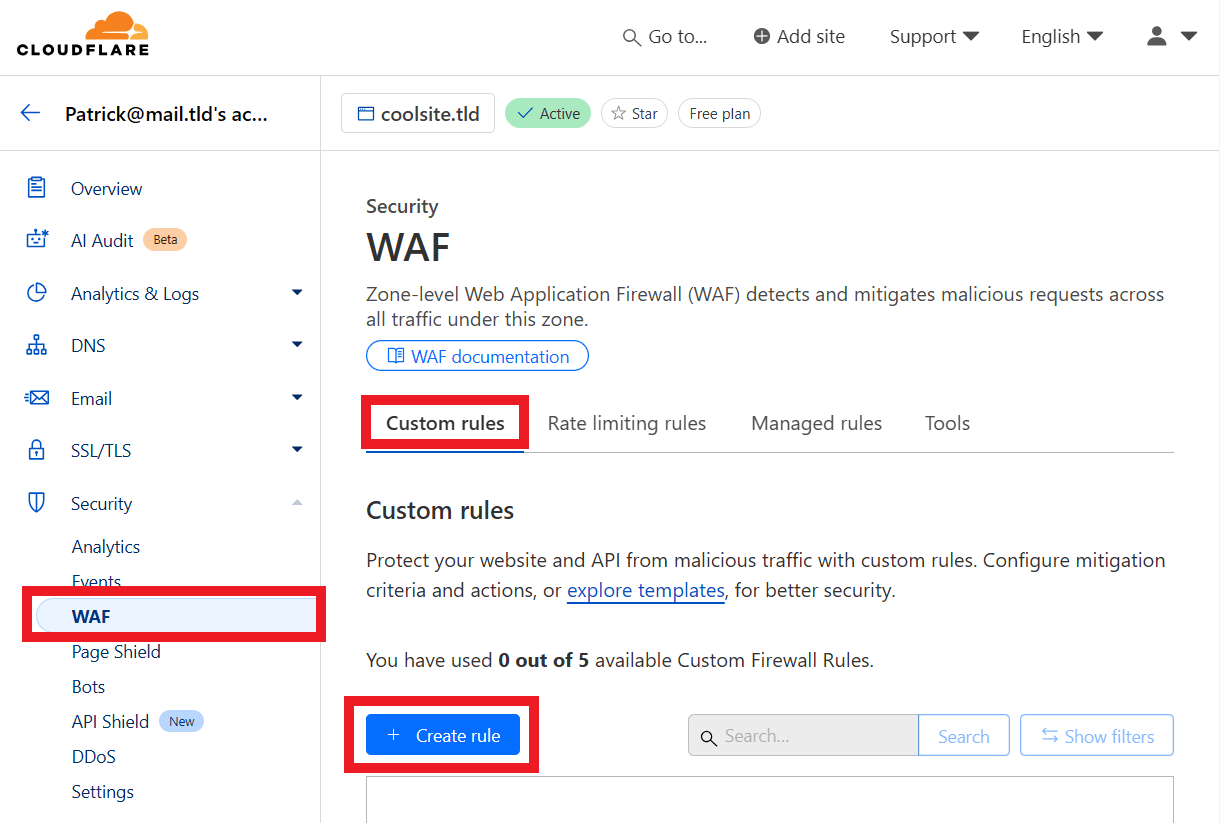Click the Create rule button

[443, 735]
